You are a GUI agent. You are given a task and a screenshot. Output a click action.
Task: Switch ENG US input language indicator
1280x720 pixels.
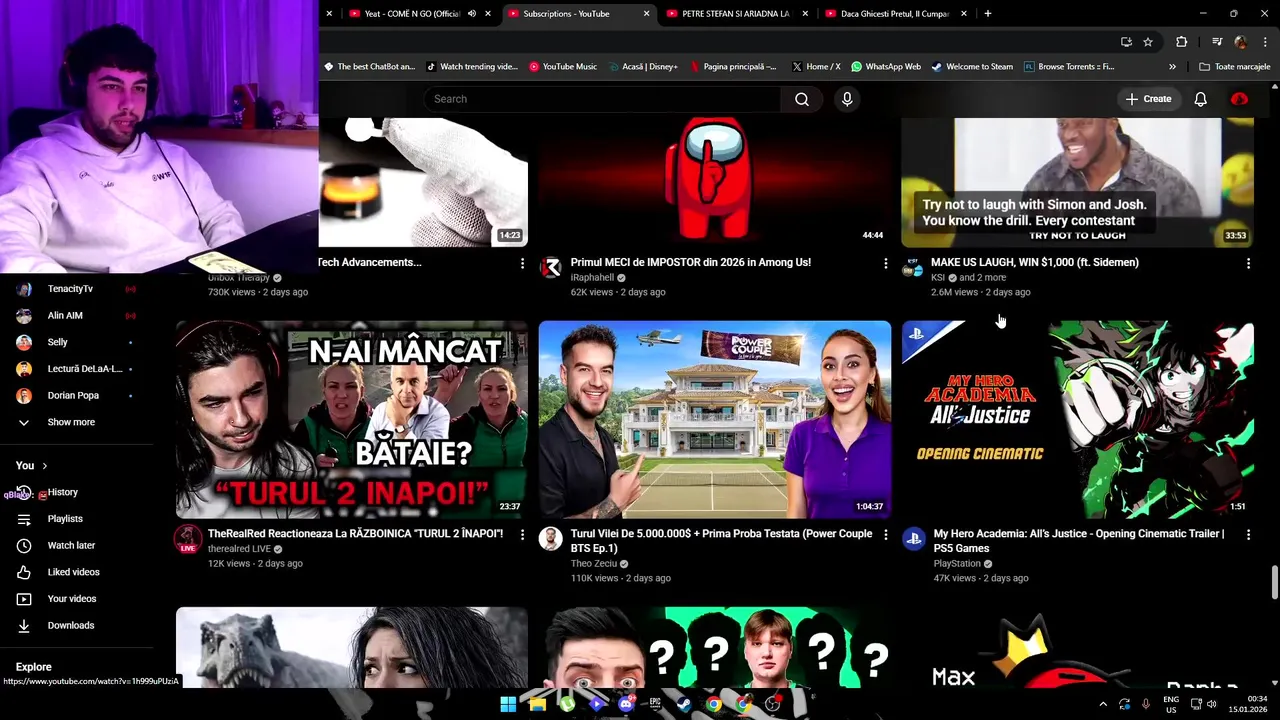pyautogui.click(x=1171, y=704)
